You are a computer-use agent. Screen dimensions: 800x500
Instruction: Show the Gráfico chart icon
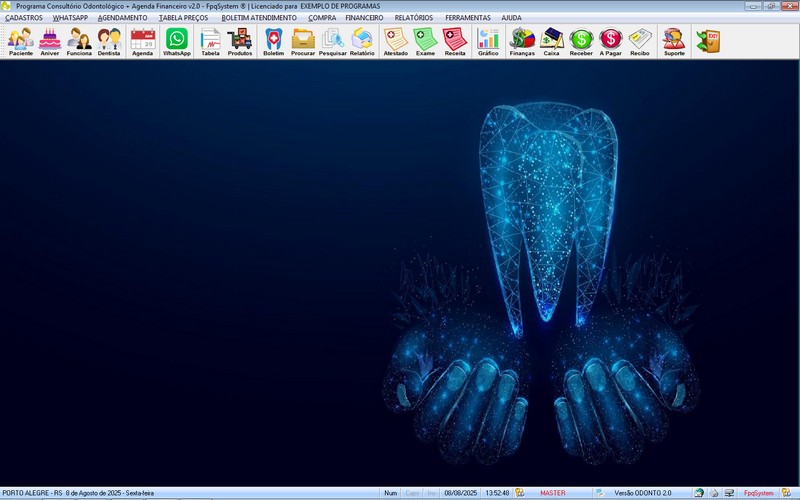click(x=488, y=40)
